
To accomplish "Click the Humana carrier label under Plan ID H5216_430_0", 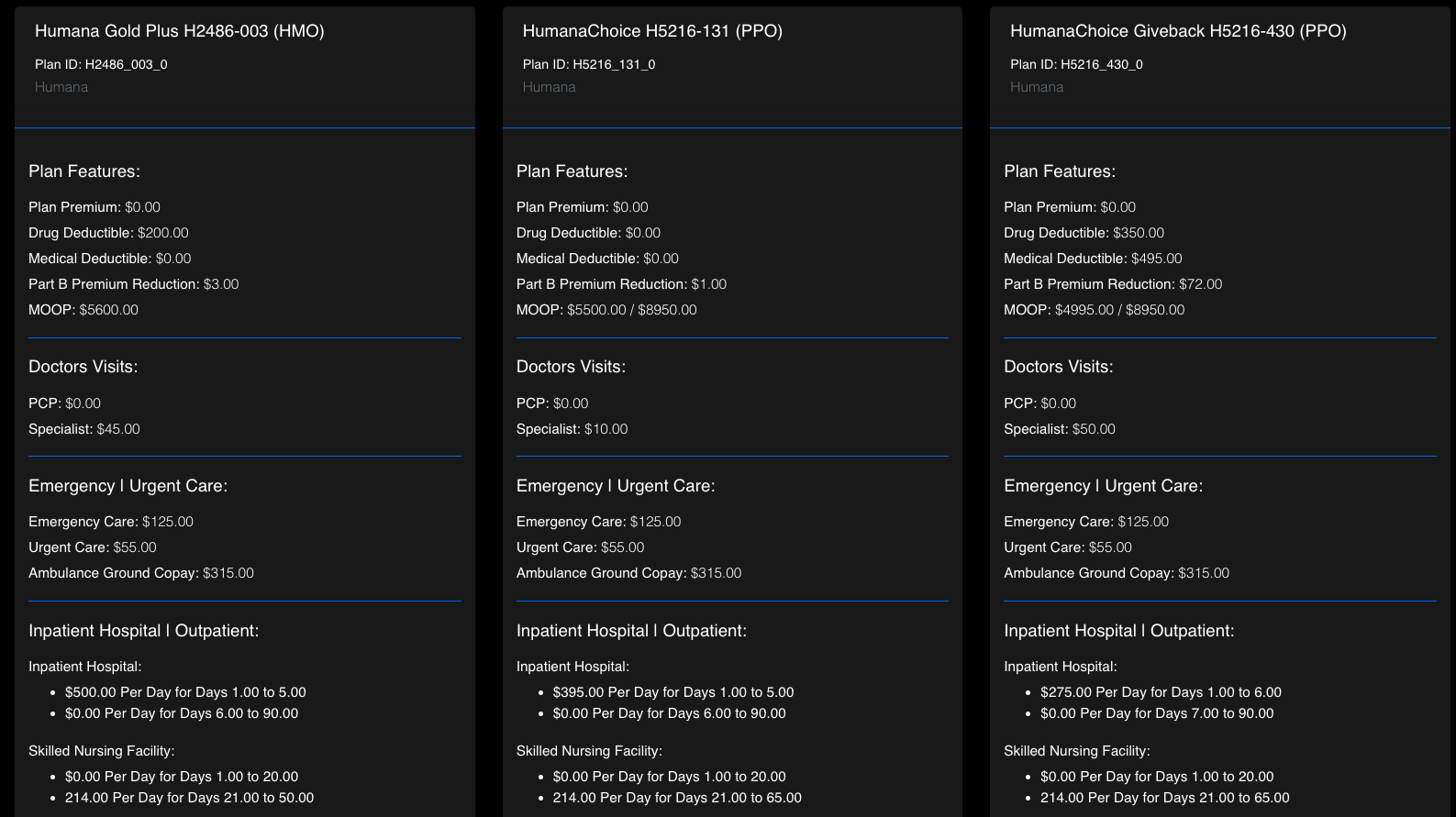I will click(1037, 87).
